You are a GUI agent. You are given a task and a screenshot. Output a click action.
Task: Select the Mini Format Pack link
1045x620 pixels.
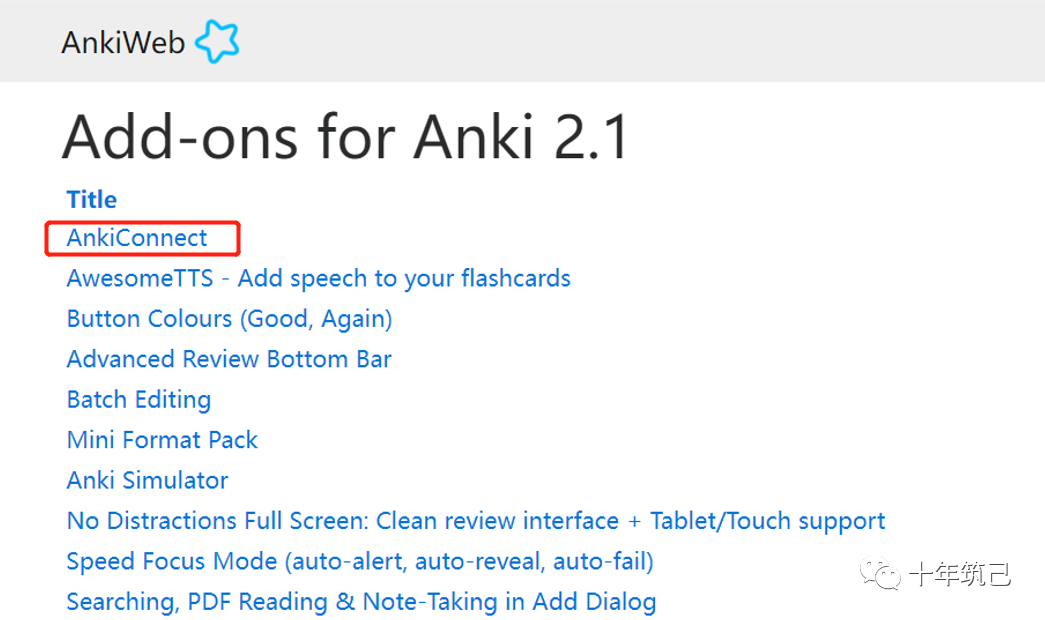coord(162,440)
